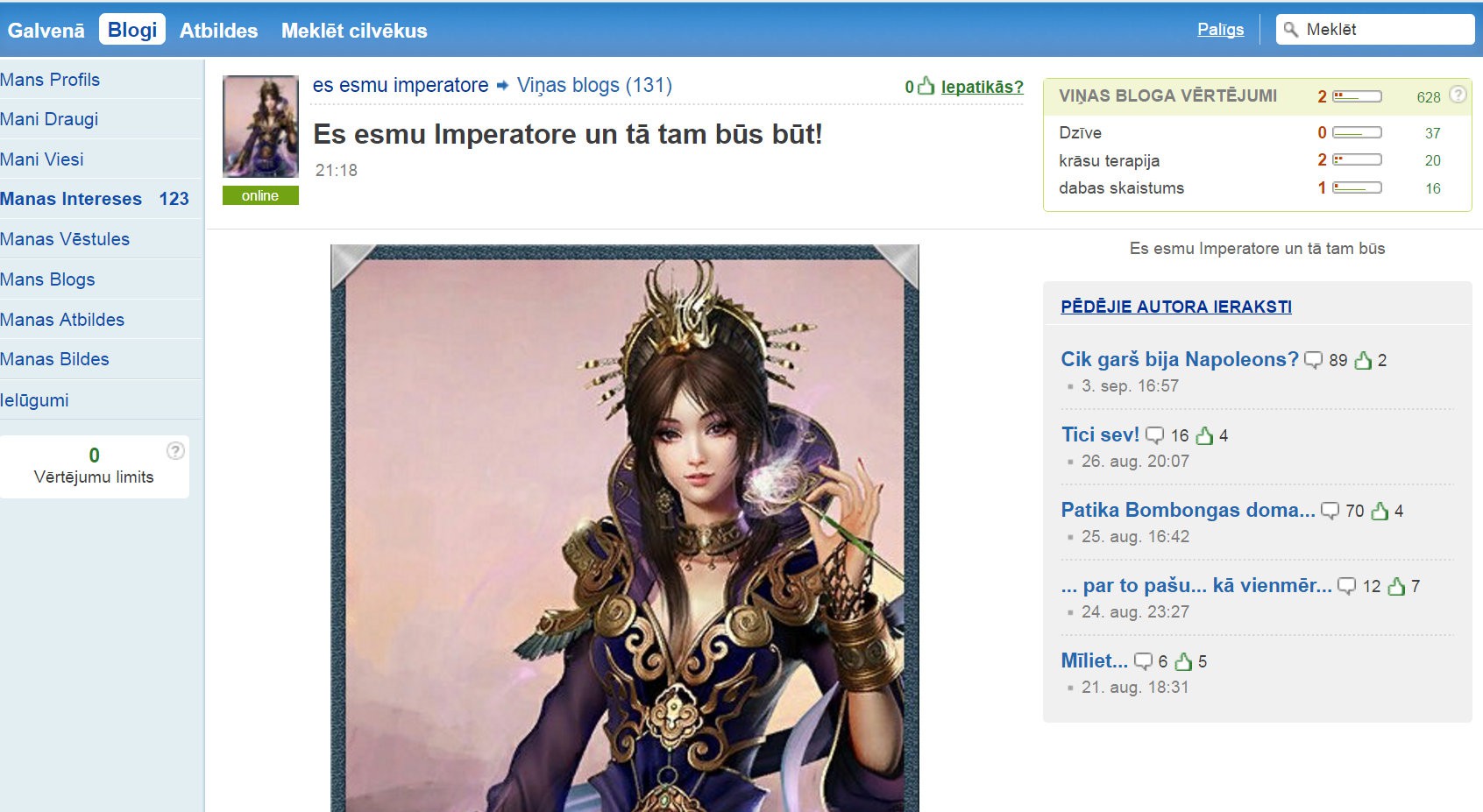Click the magnifier icon in the search box
The width and height of the screenshot is (1483, 812).
tap(1291, 30)
